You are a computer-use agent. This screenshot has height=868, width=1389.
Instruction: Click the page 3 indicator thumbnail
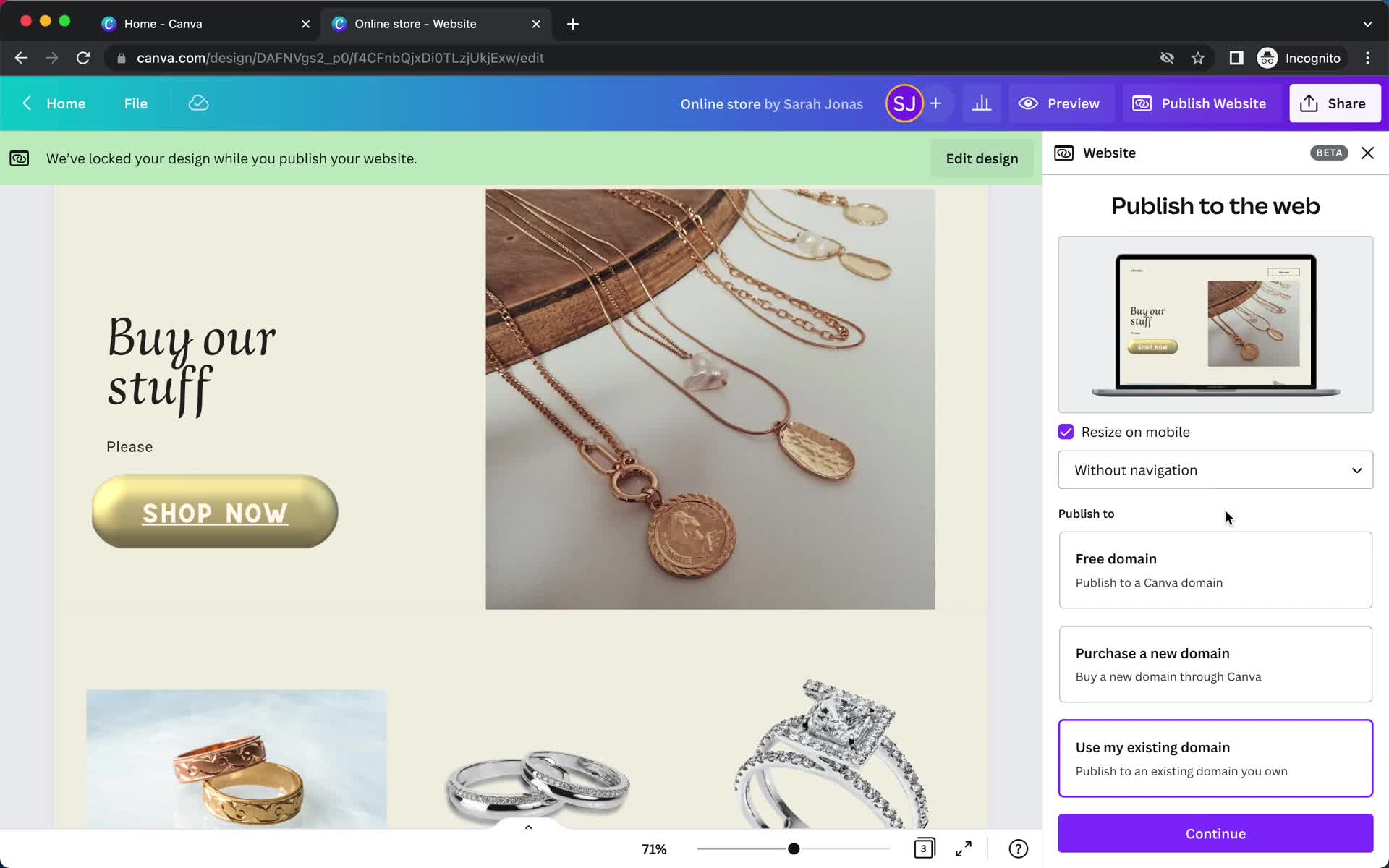point(923,848)
